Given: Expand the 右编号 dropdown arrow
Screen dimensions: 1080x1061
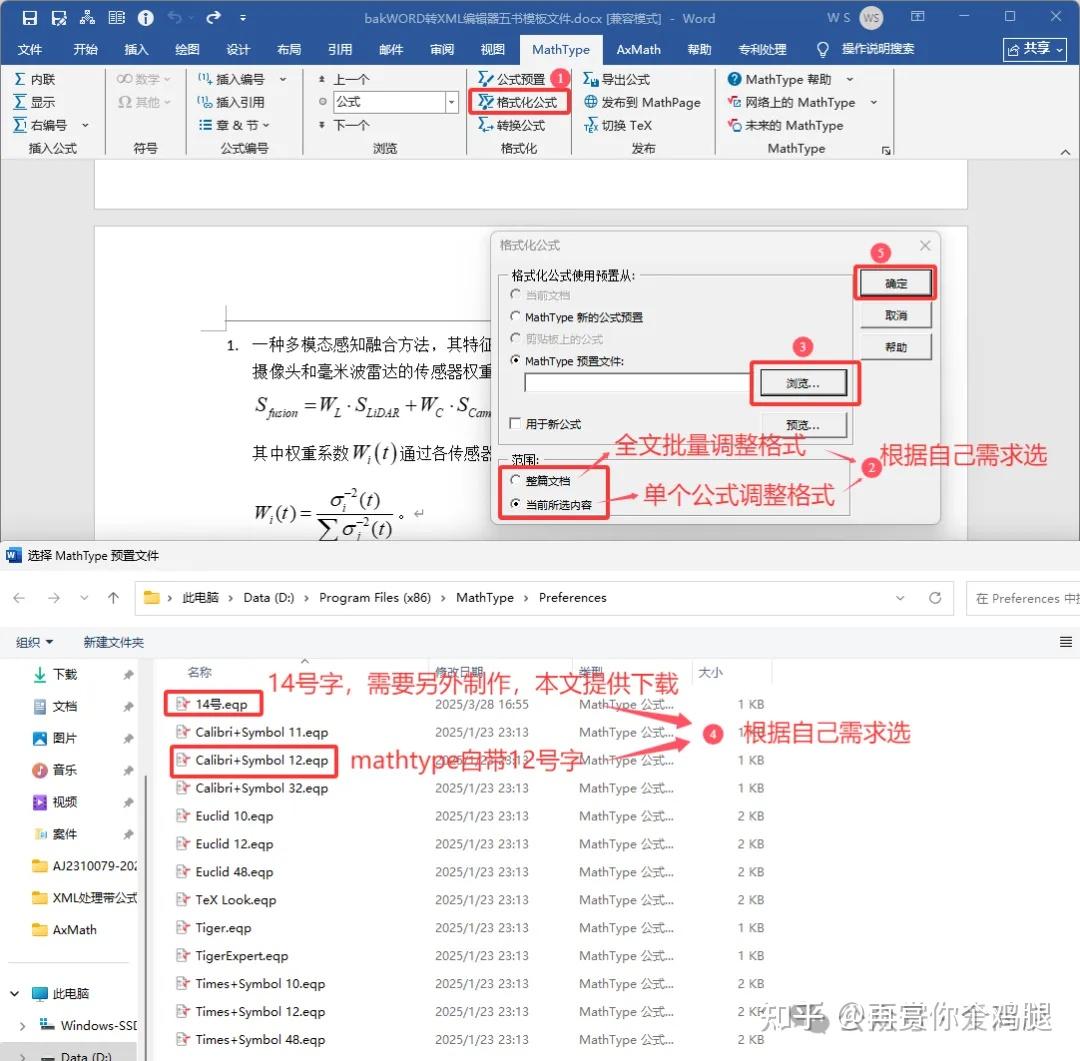Looking at the screenshot, I should click(83, 124).
